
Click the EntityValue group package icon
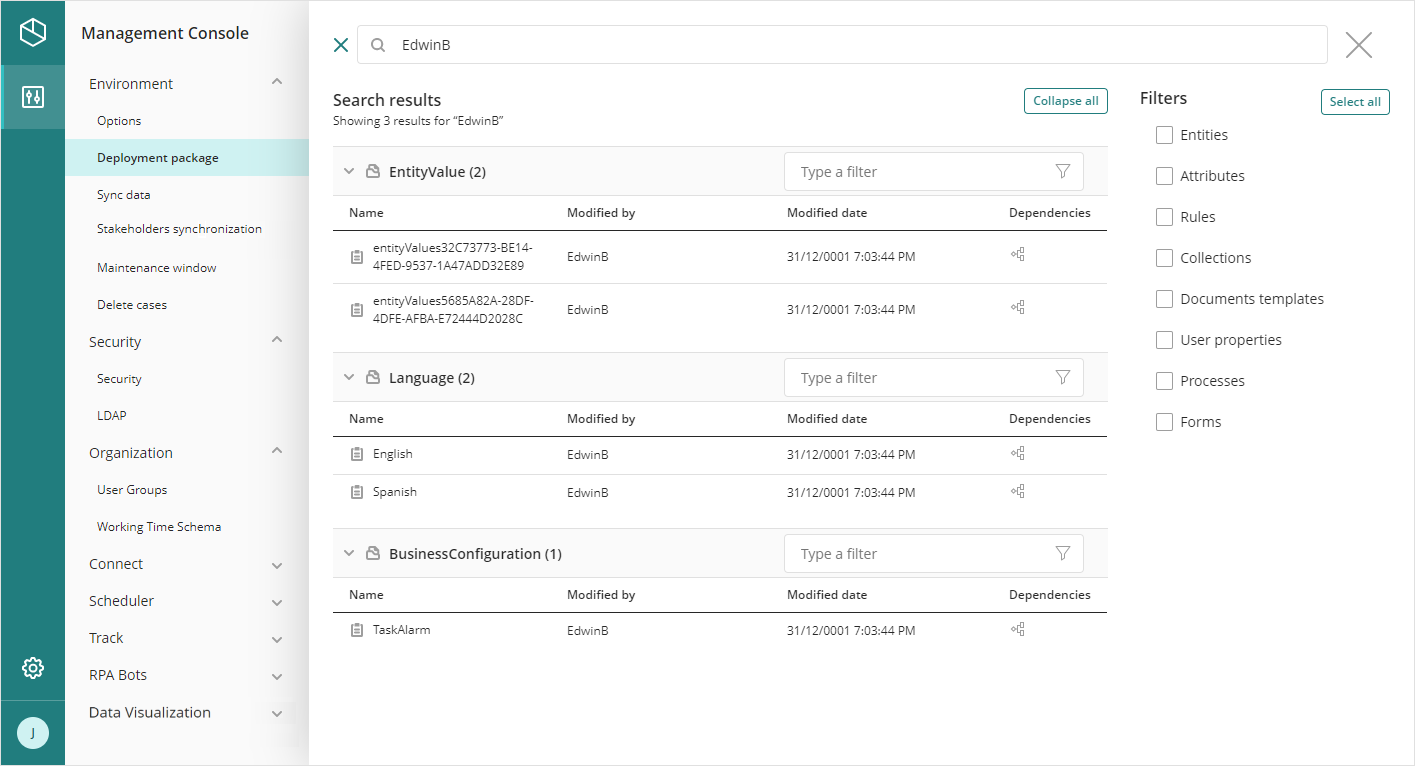(373, 172)
